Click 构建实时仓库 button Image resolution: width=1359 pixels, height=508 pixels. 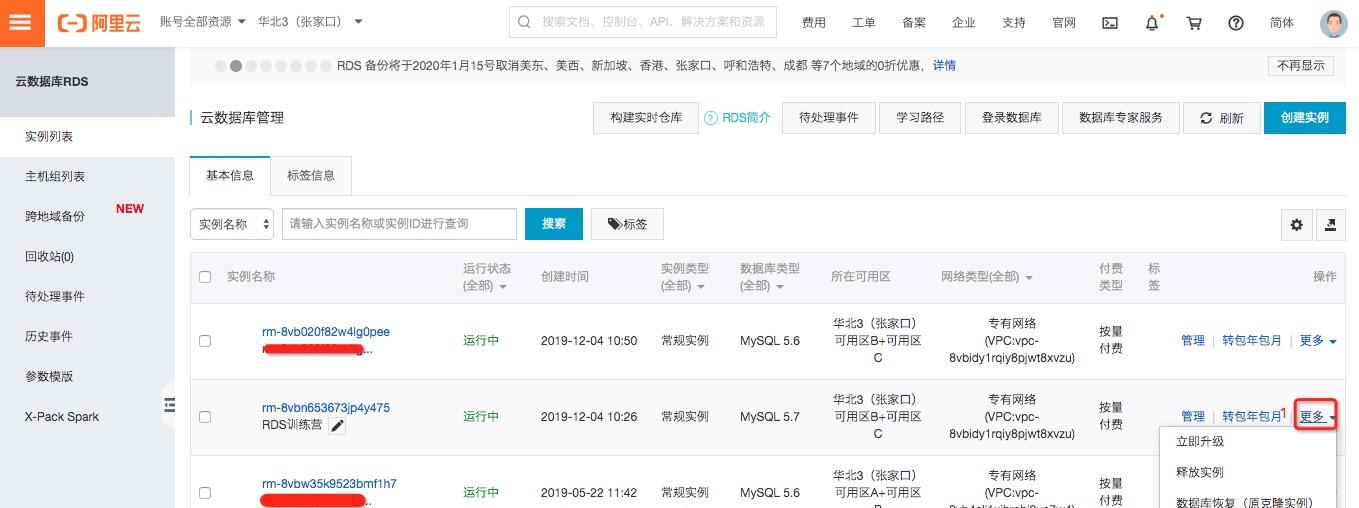[x=646, y=117]
